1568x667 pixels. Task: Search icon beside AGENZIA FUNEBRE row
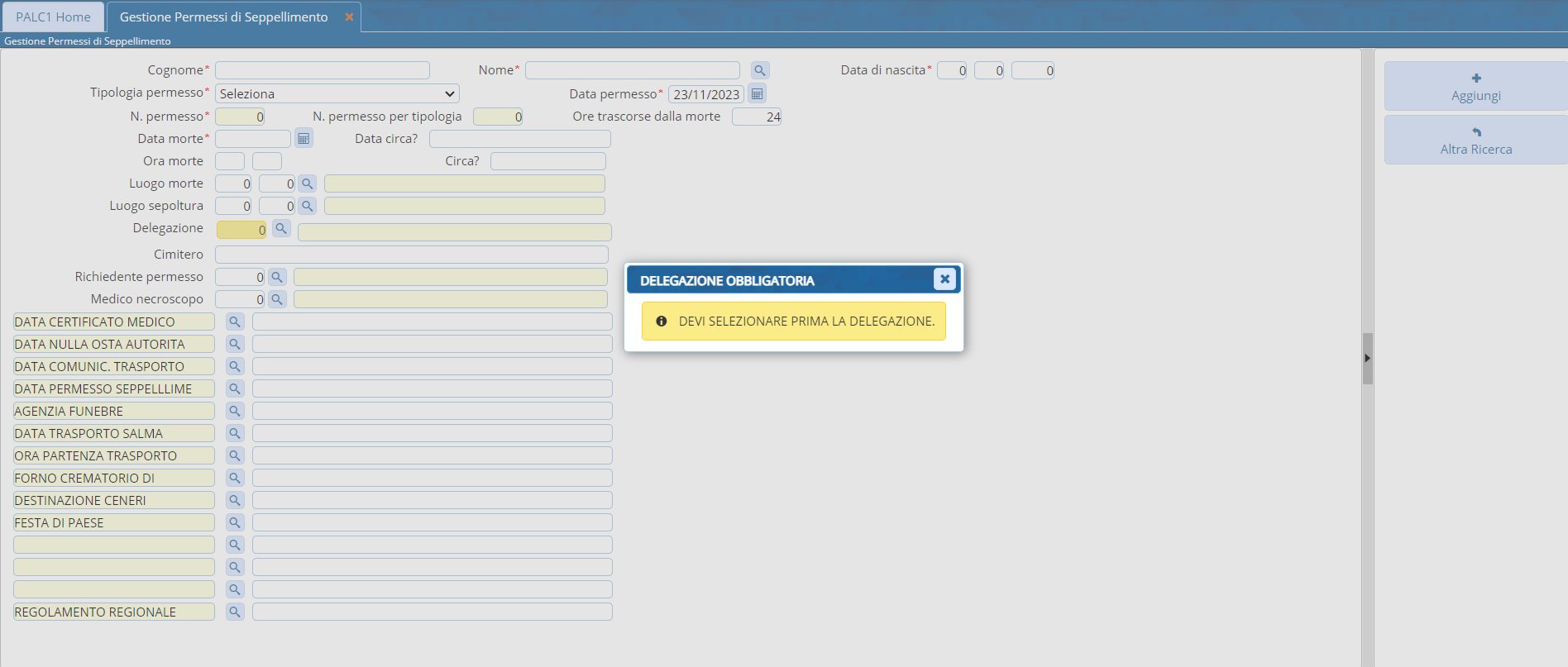point(235,411)
